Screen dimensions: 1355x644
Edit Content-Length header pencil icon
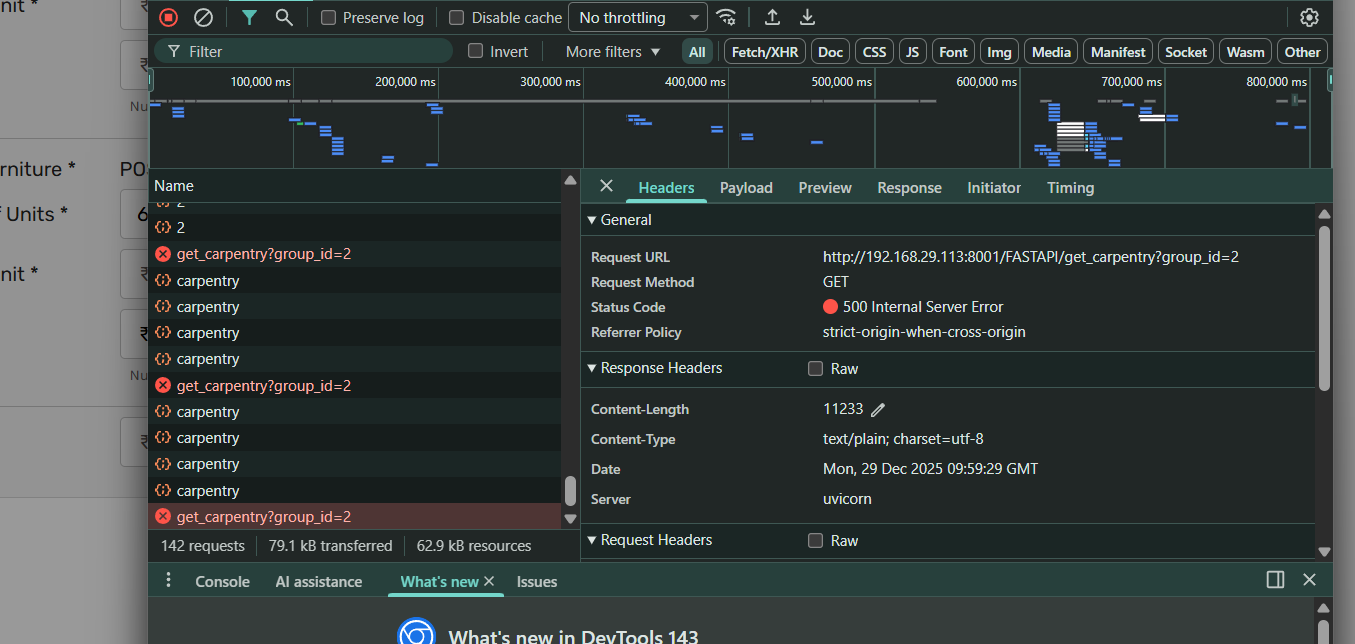[878, 409]
